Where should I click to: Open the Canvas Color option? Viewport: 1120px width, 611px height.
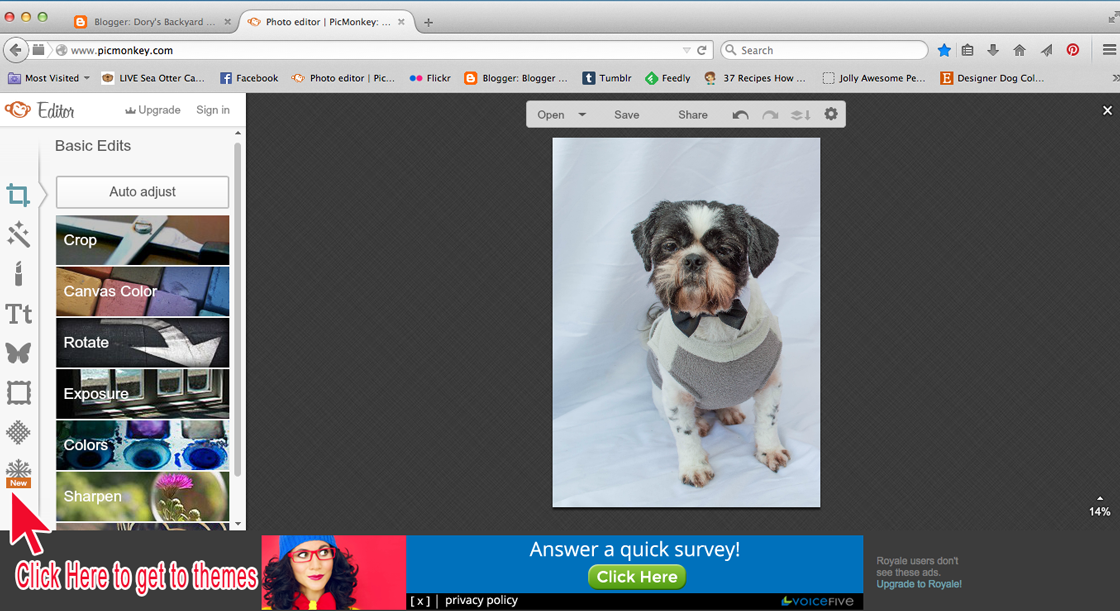pyautogui.click(x=142, y=292)
